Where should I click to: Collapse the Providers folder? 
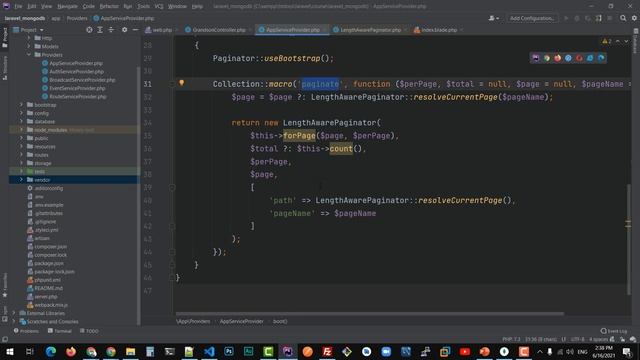tap(29, 54)
